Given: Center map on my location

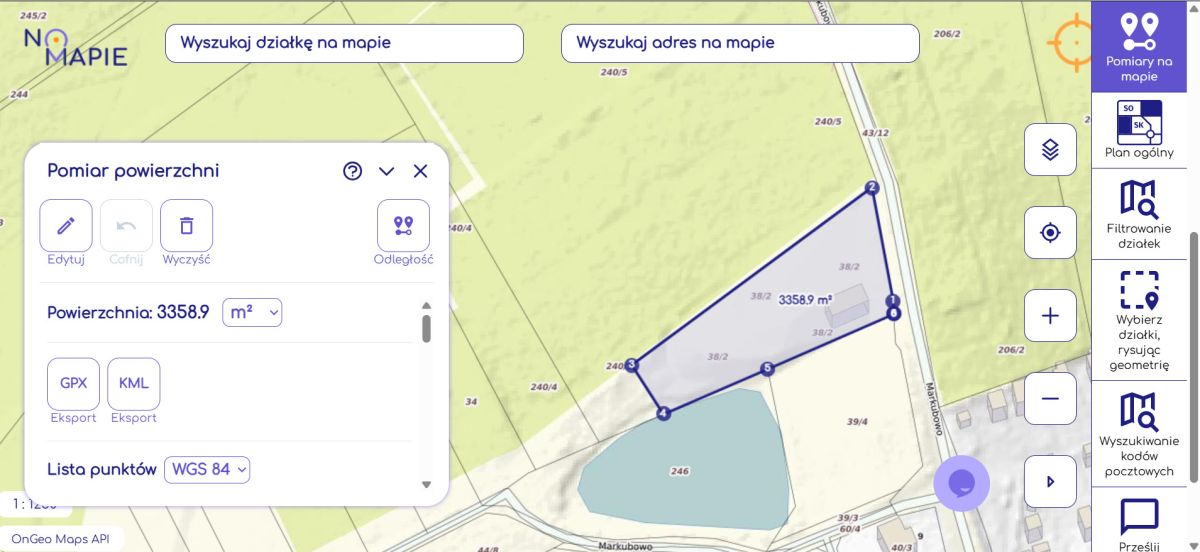Looking at the screenshot, I should (x=1050, y=233).
